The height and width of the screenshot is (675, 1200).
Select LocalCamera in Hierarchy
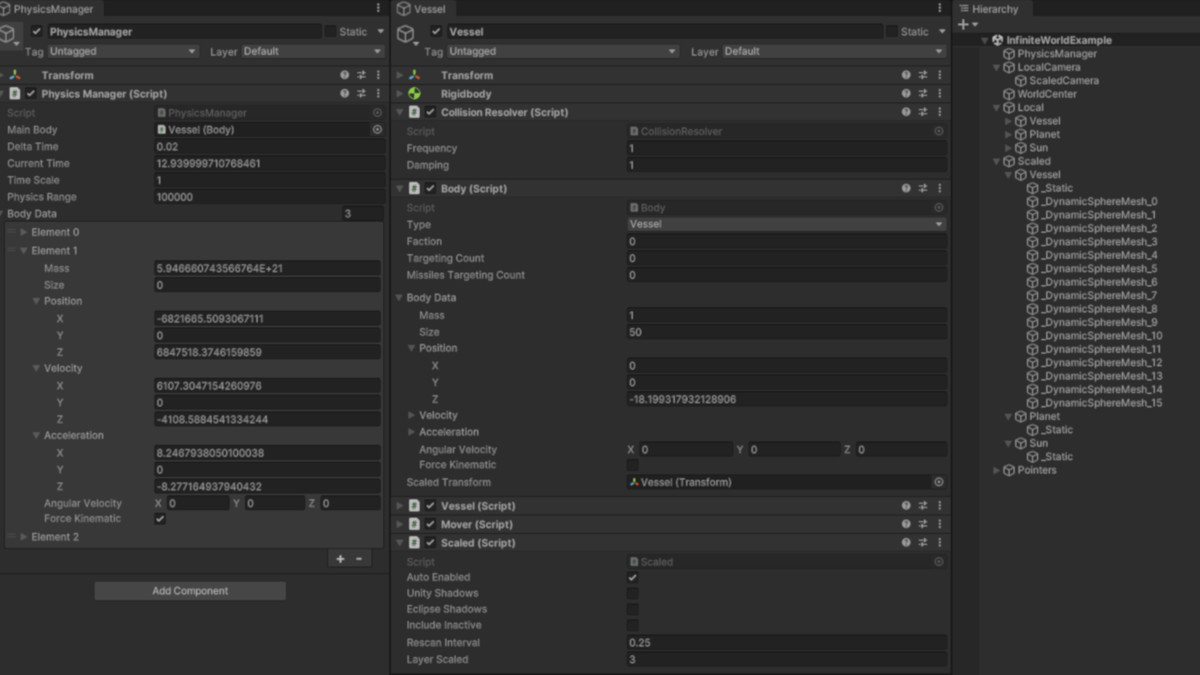pos(1048,67)
